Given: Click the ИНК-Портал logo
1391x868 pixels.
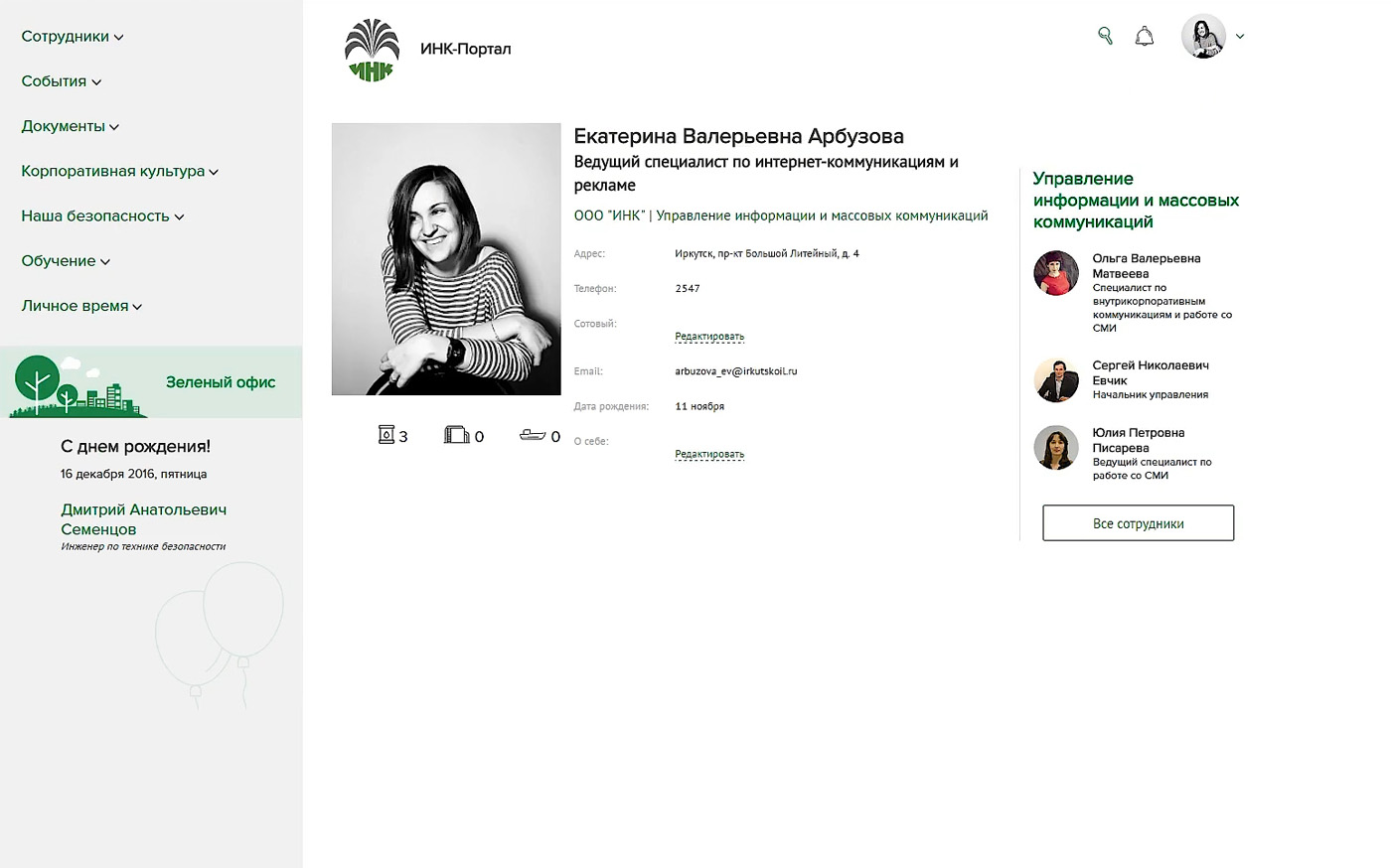Looking at the screenshot, I should (x=372, y=50).
